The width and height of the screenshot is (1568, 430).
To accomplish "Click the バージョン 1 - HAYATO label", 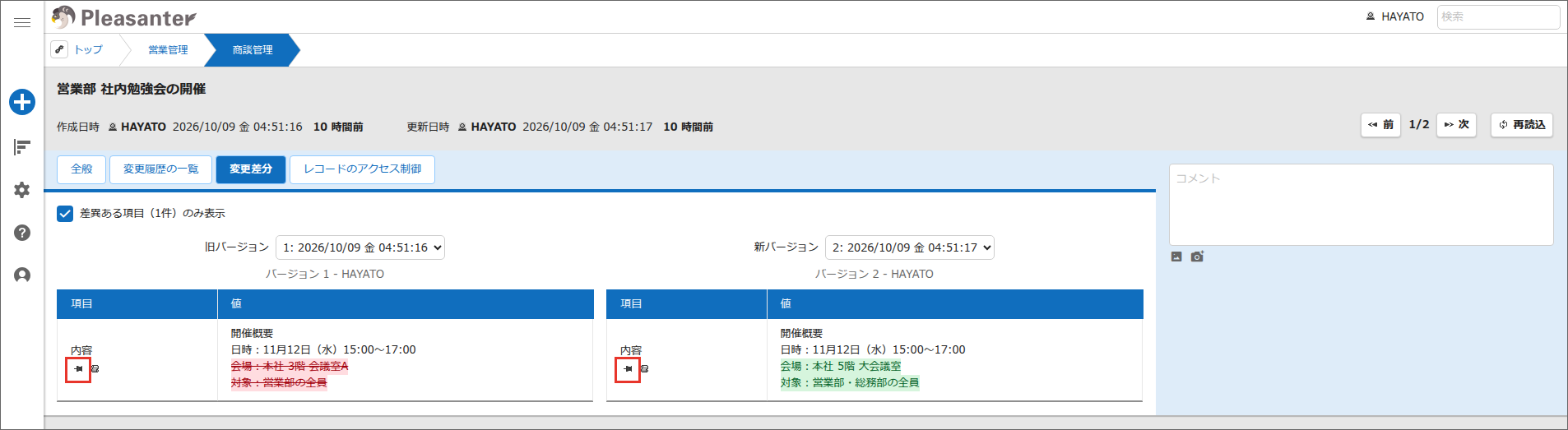I will pyautogui.click(x=325, y=275).
